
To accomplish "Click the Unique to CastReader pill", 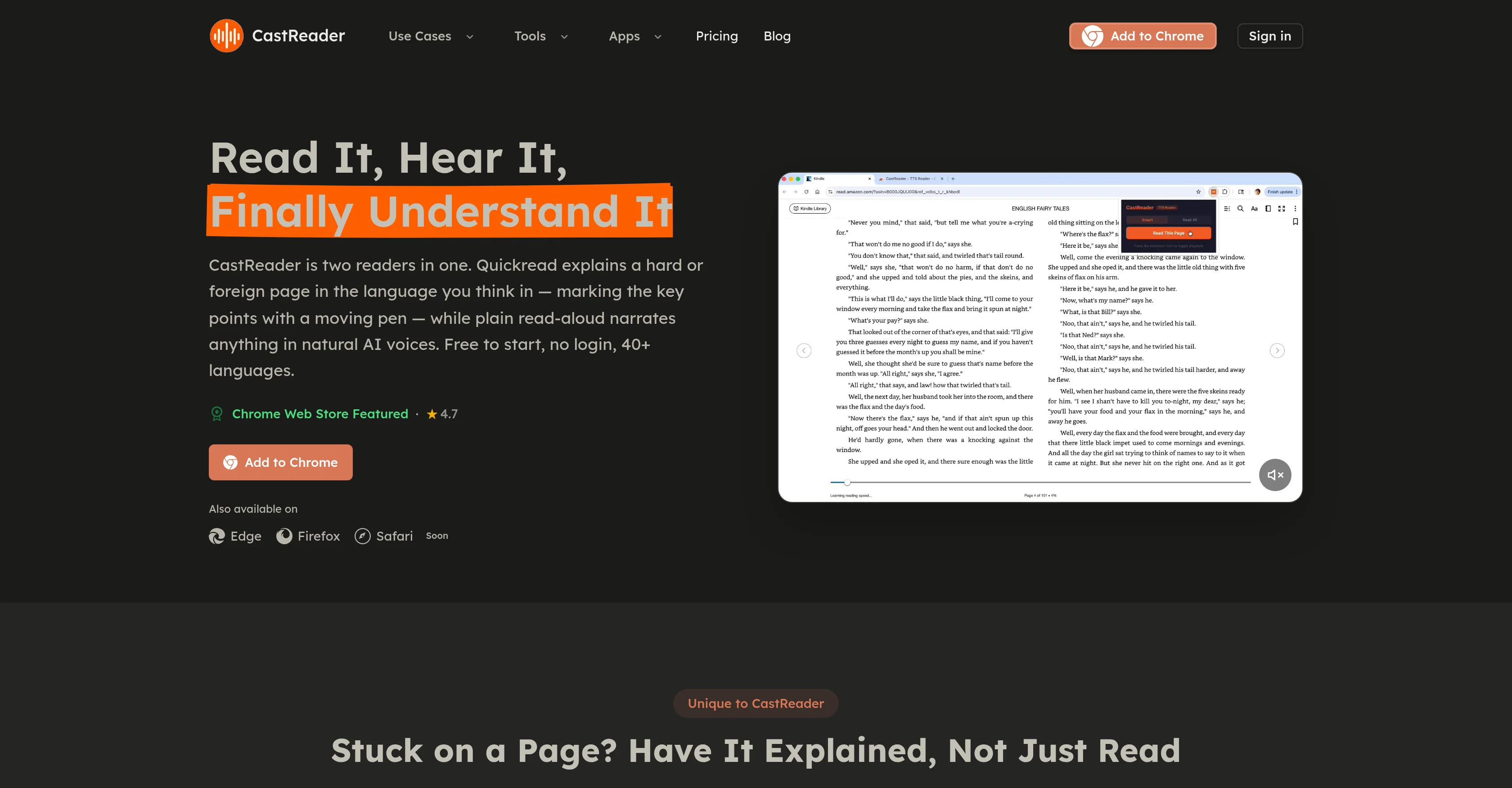I will click(x=756, y=703).
